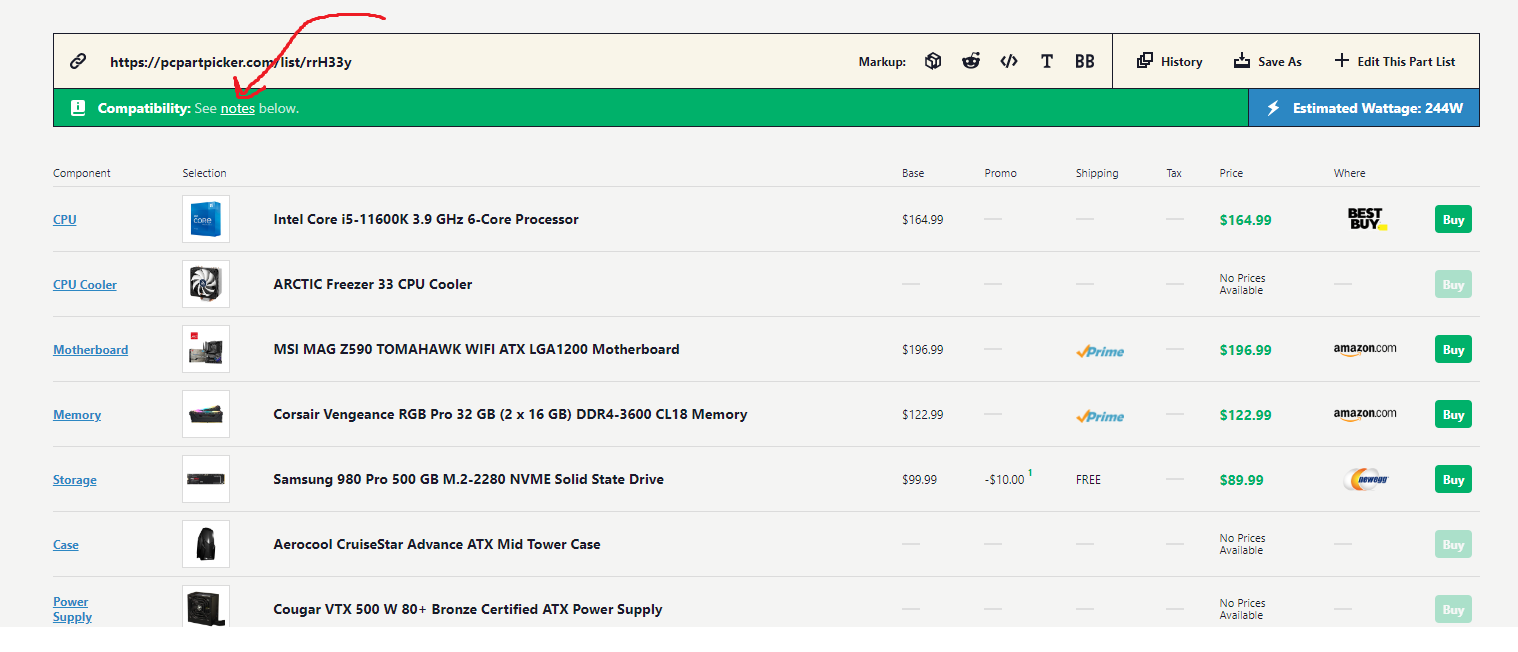Click promo -$10.00 on Storage row
The image size is (1518, 652).
pyautogui.click(x=1005, y=479)
